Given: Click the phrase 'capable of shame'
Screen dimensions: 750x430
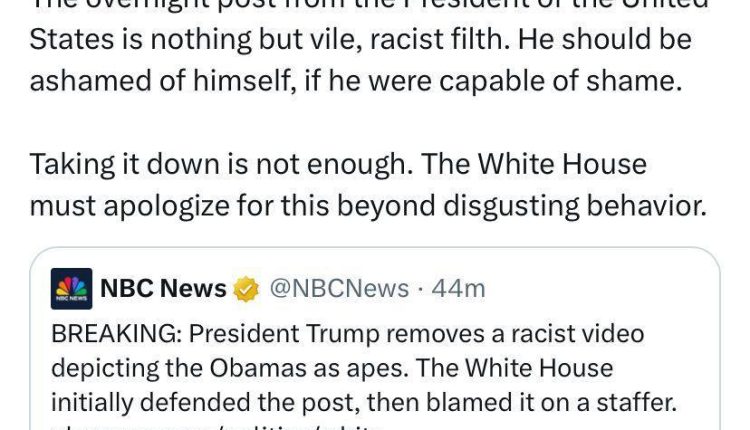Looking at the screenshot, I should tap(560, 81).
